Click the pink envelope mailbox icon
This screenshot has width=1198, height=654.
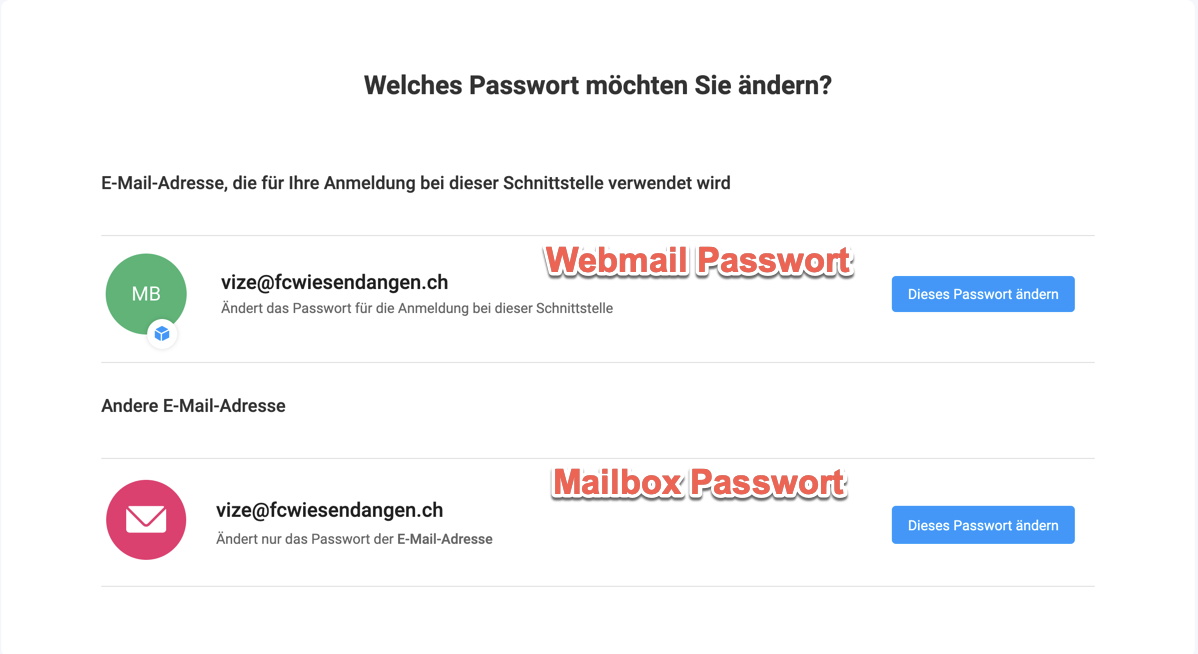[146, 520]
